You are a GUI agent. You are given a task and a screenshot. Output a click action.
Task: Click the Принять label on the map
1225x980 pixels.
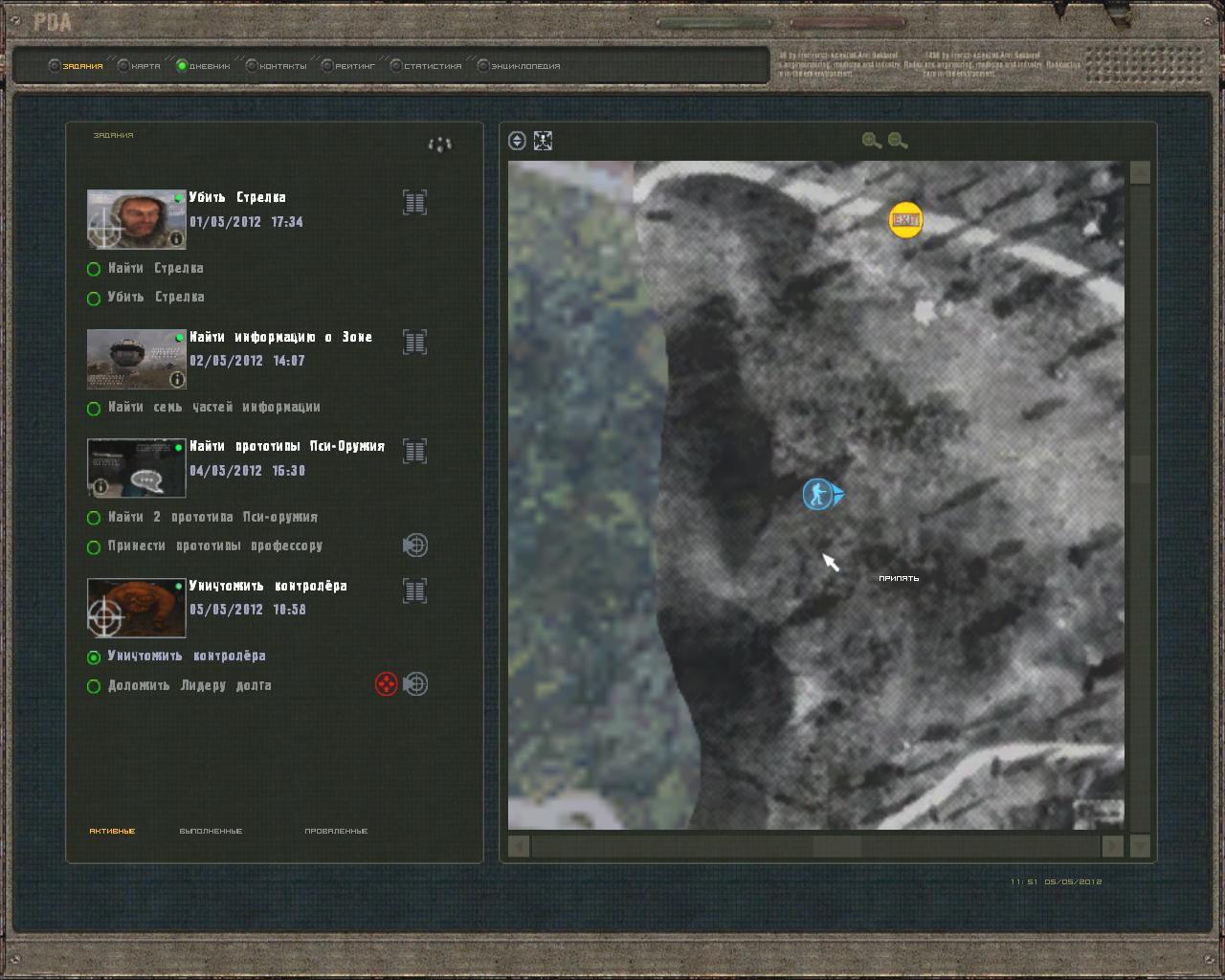pyautogui.click(x=899, y=578)
